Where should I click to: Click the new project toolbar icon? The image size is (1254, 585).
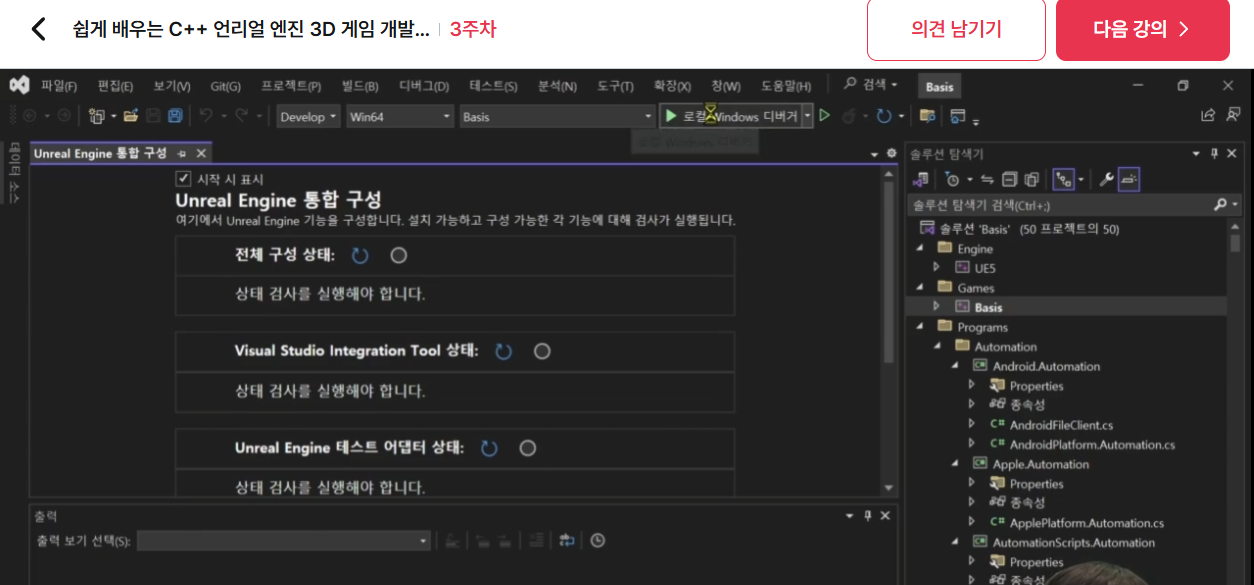click(97, 116)
